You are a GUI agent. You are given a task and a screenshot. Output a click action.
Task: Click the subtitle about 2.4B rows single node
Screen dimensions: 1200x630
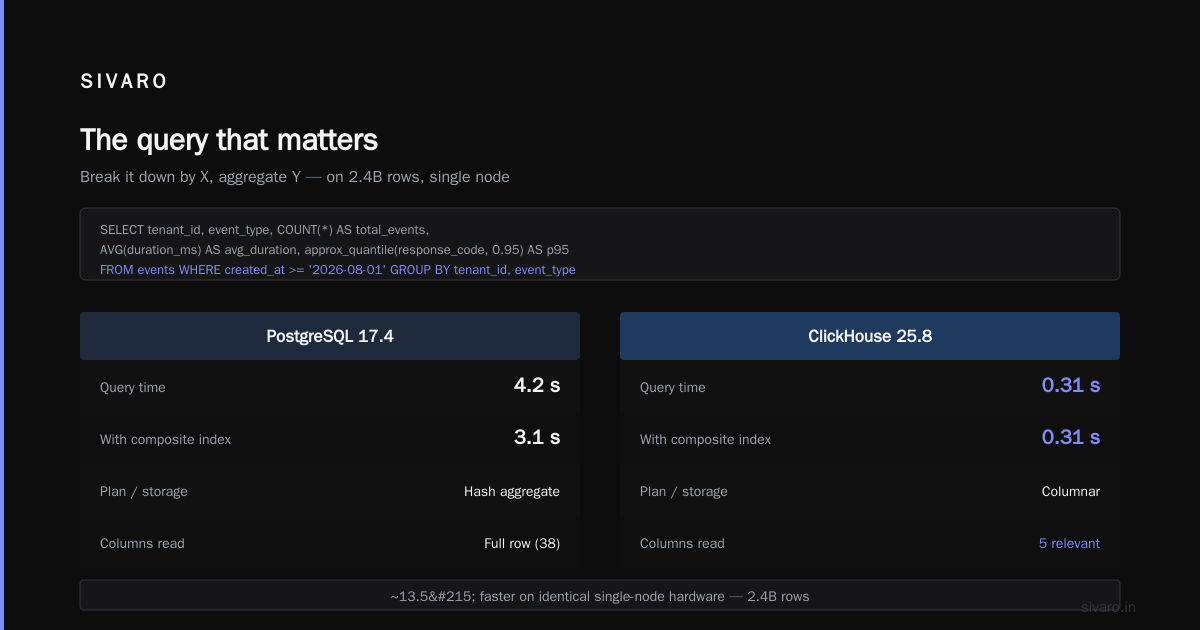295,177
